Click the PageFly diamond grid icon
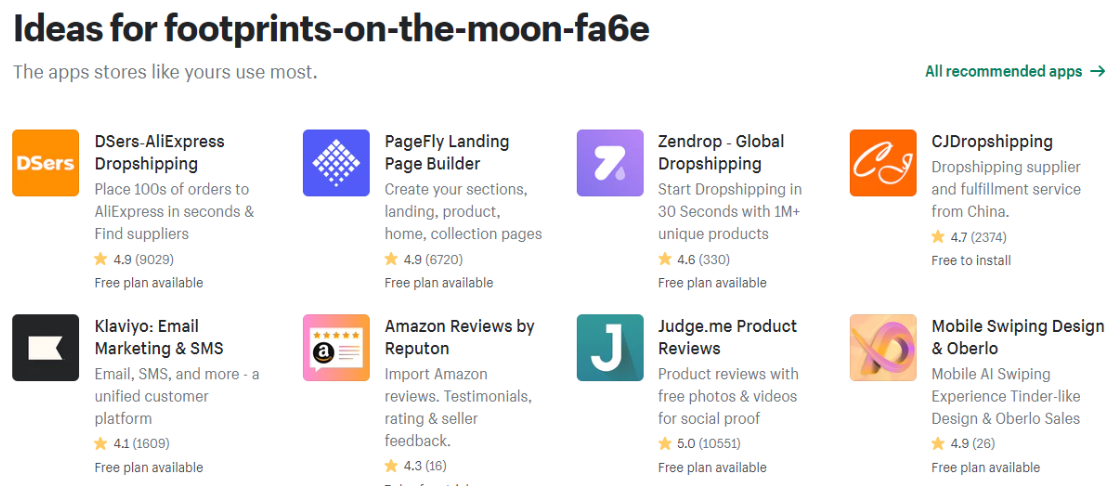1117x486 pixels. (336, 163)
